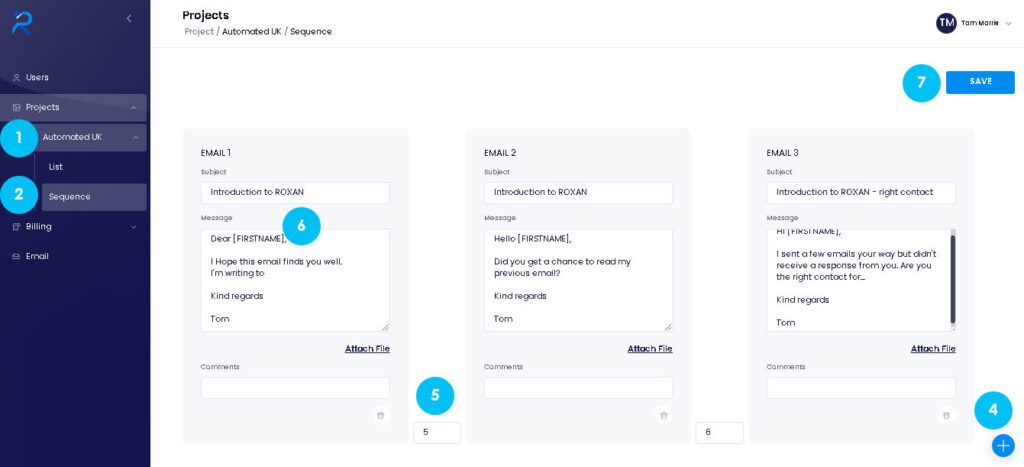The height and width of the screenshot is (467, 1024).
Task: Click the Automated UK breadcrumb link
Action: pos(251,31)
